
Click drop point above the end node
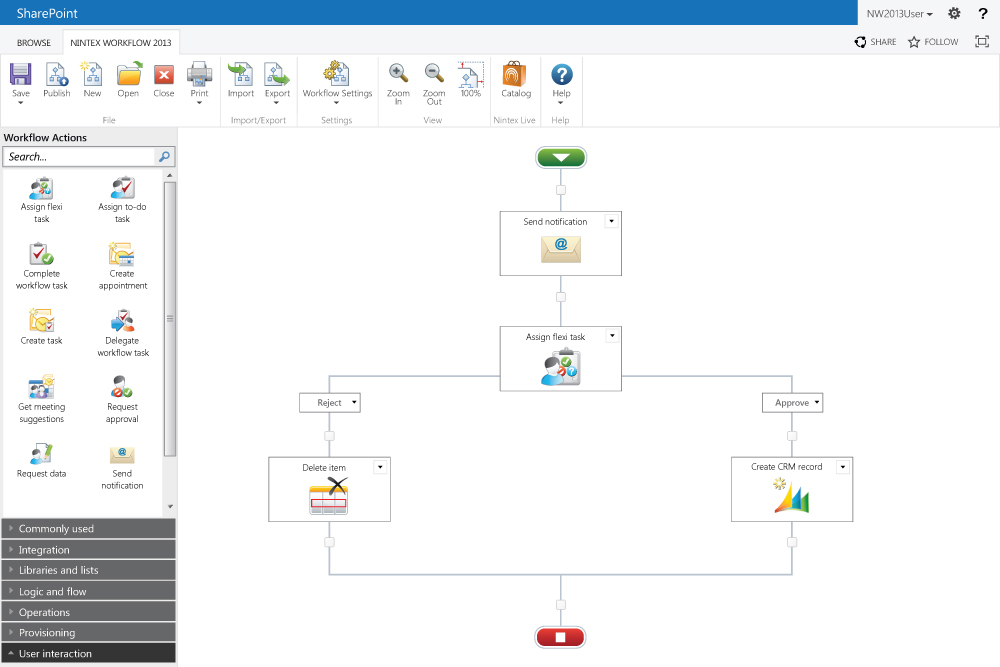pos(561,605)
